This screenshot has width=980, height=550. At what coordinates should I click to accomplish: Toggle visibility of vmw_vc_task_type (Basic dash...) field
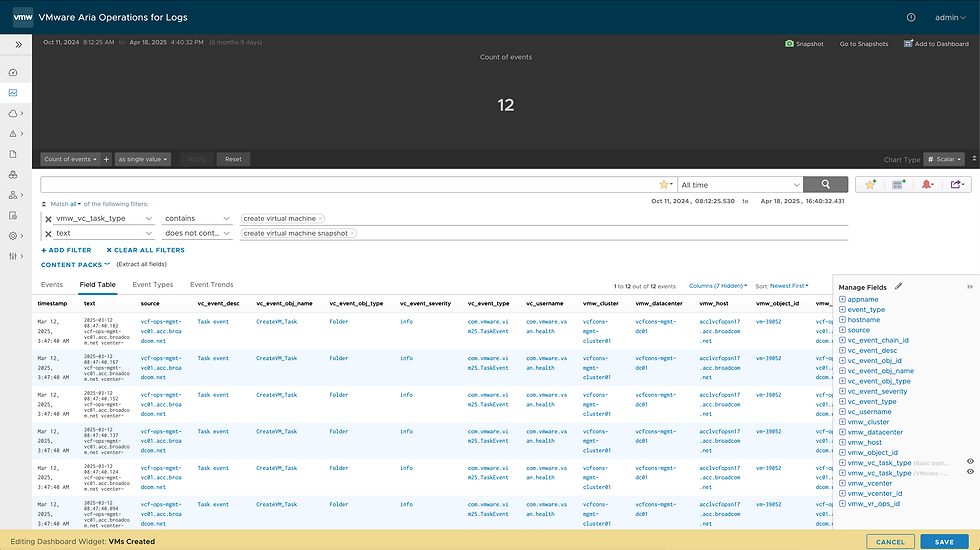point(970,462)
